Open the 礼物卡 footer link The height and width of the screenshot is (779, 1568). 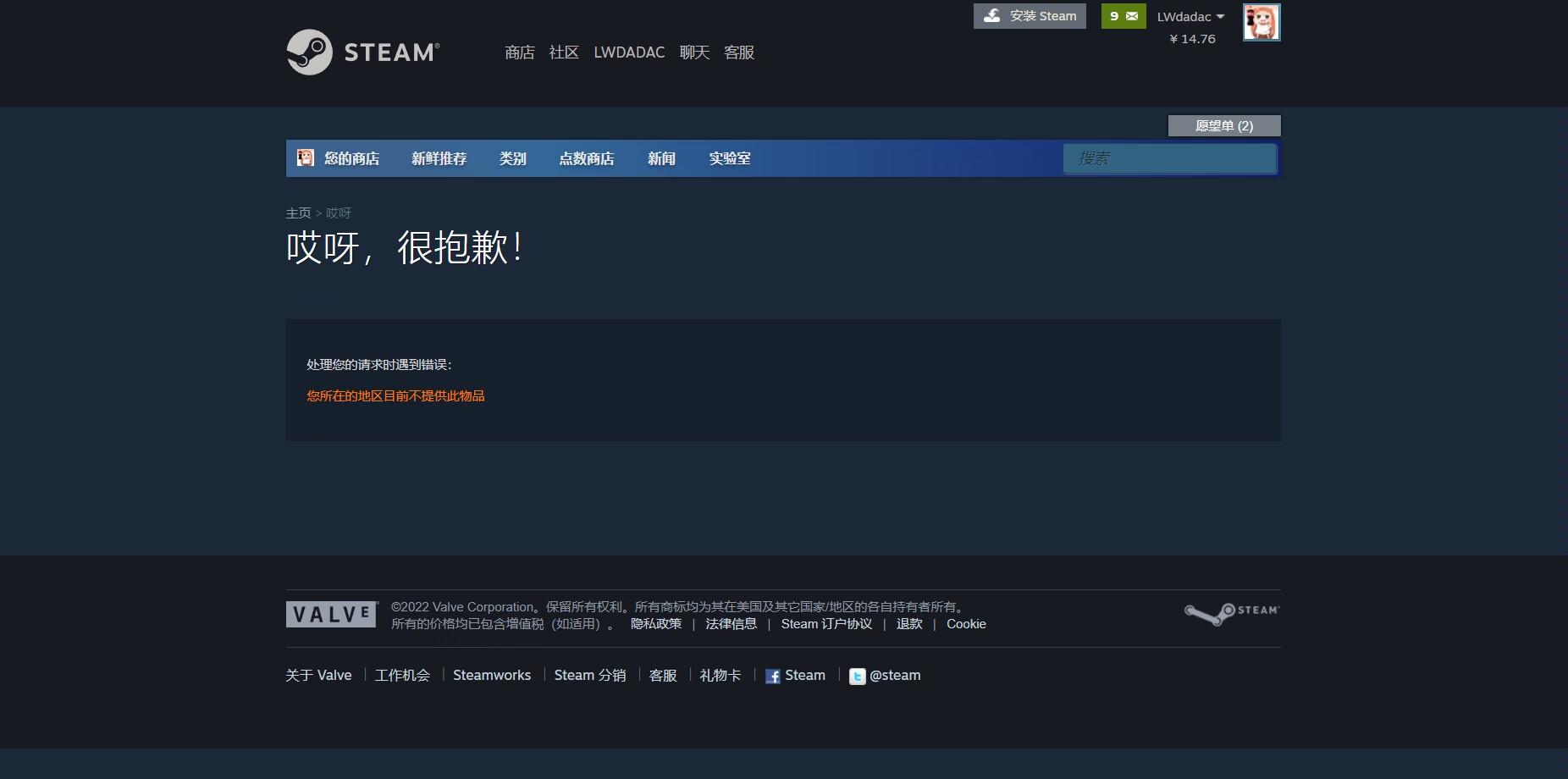(x=721, y=676)
